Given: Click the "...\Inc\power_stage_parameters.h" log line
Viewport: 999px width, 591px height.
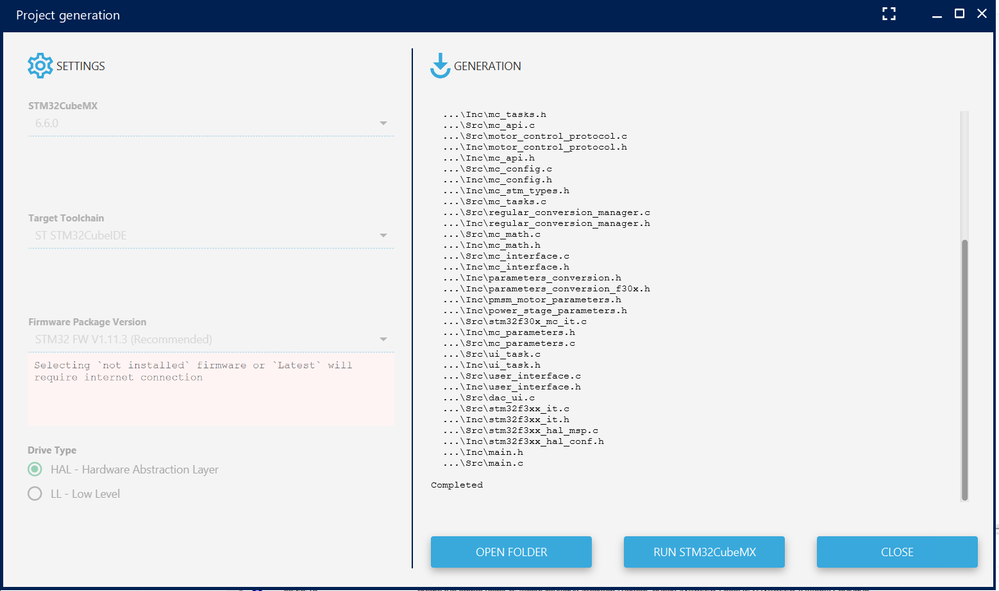Looking at the screenshot, I should pyautogui.click(x=535, y=311).
